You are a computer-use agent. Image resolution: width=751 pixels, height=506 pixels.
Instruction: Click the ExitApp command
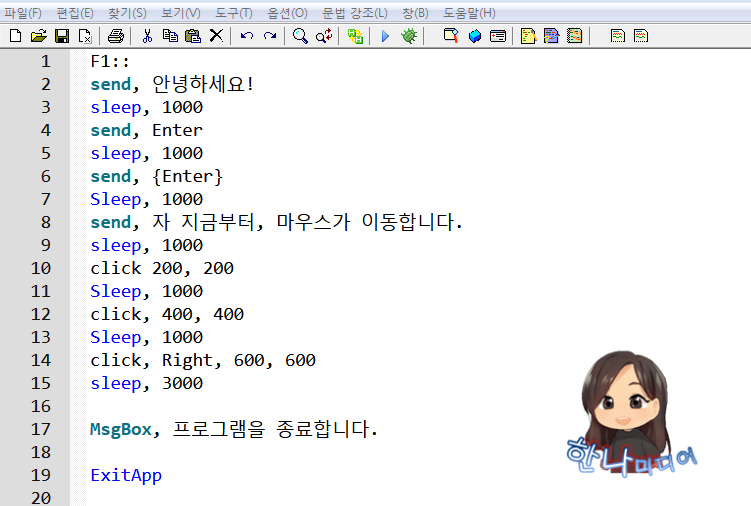tap(126, 475)
